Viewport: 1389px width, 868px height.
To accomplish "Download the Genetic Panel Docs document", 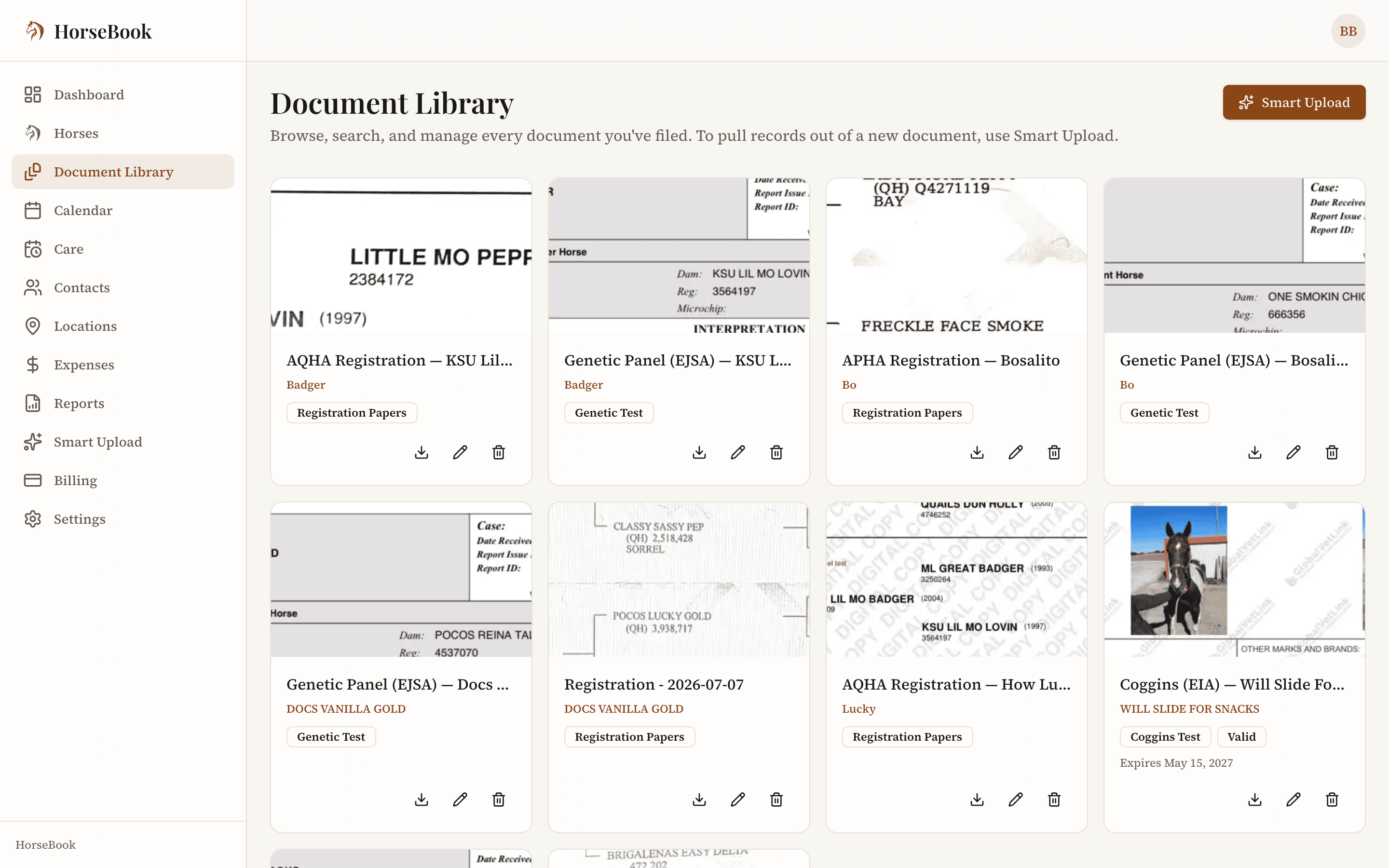I will (422, 800).
